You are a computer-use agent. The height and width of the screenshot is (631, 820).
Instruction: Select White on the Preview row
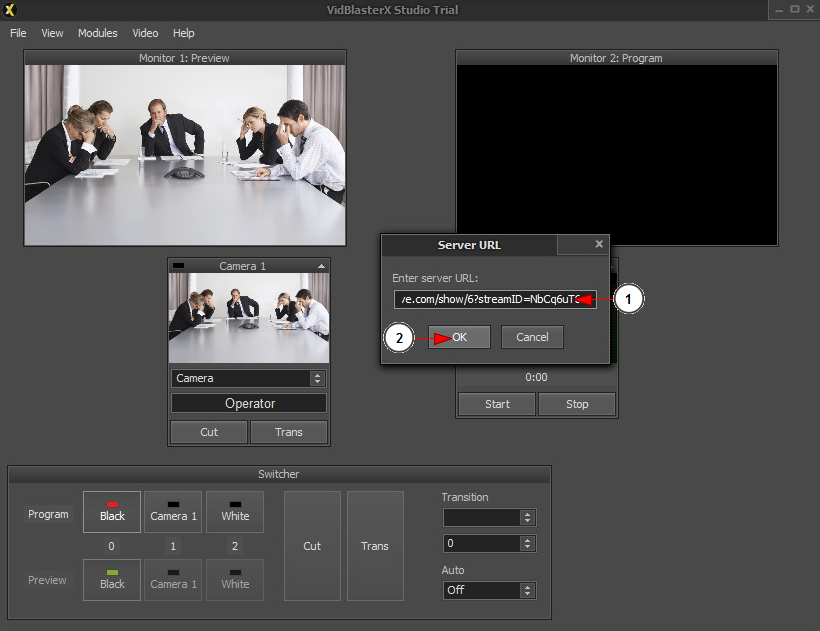[235, 580]
